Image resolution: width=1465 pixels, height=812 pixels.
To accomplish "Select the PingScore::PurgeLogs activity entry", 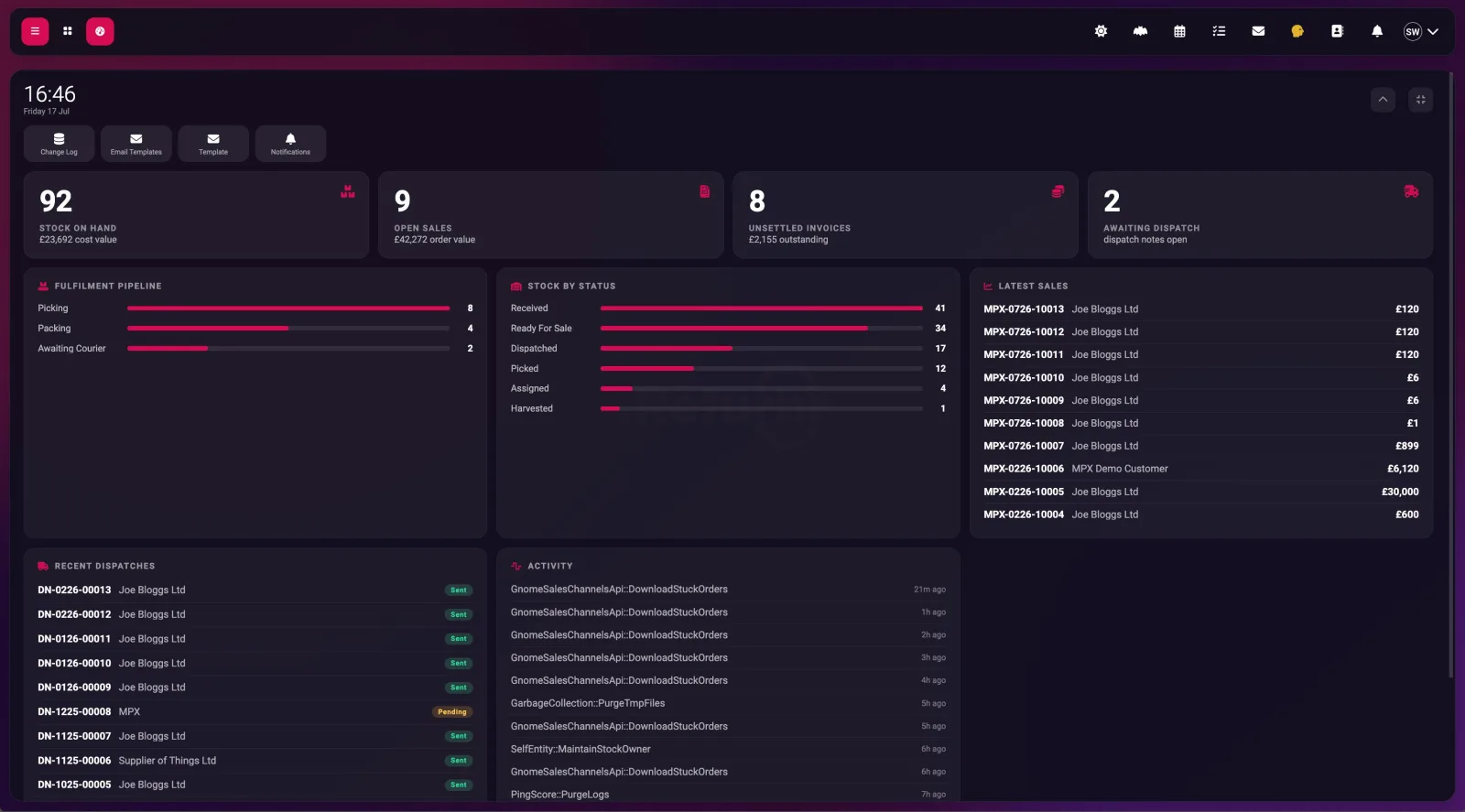I will (728, 795).
